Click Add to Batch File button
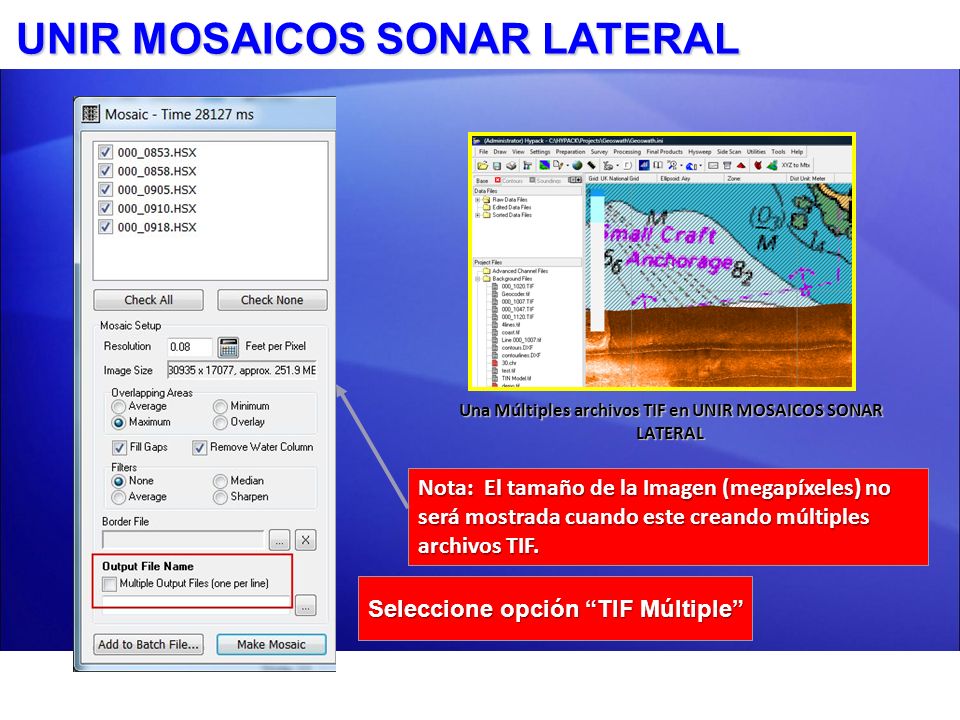The width and height of the screenshot is (960, 720). tap(148, 644)
